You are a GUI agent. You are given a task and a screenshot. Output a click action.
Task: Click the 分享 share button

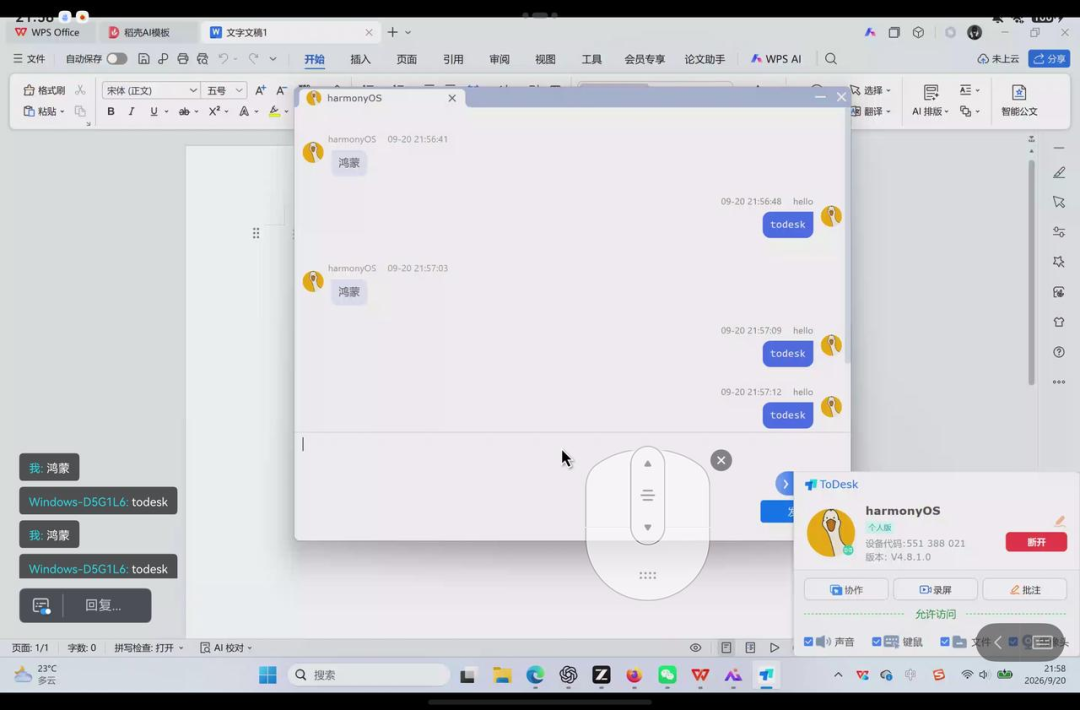(1049, 59)
